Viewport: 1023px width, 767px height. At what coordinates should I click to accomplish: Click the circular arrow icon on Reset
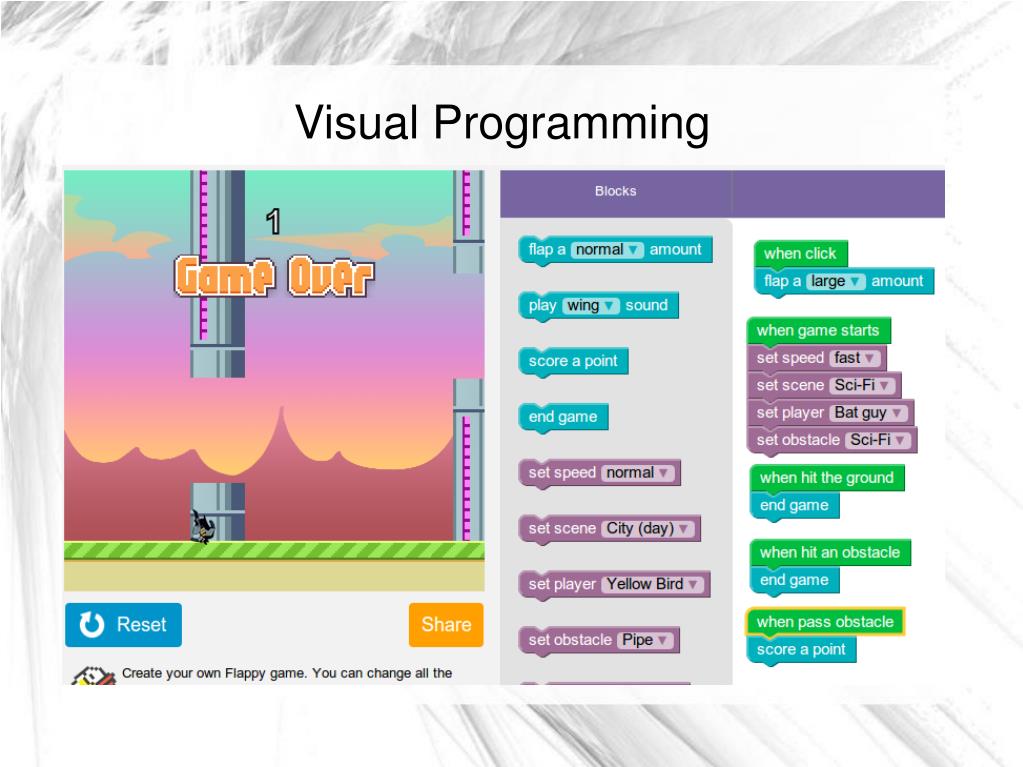(92, 625)
